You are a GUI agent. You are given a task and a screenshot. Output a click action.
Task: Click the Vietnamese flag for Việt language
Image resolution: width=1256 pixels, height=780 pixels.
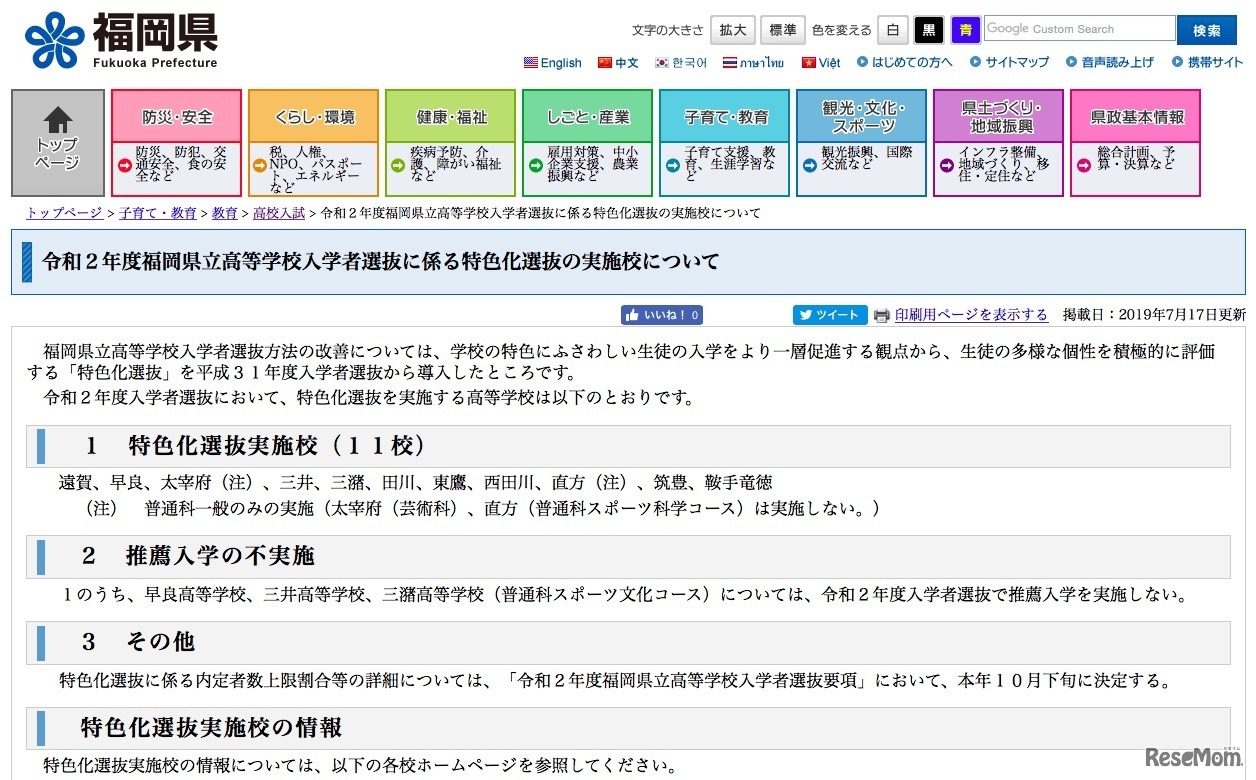(x=810, y=62)
